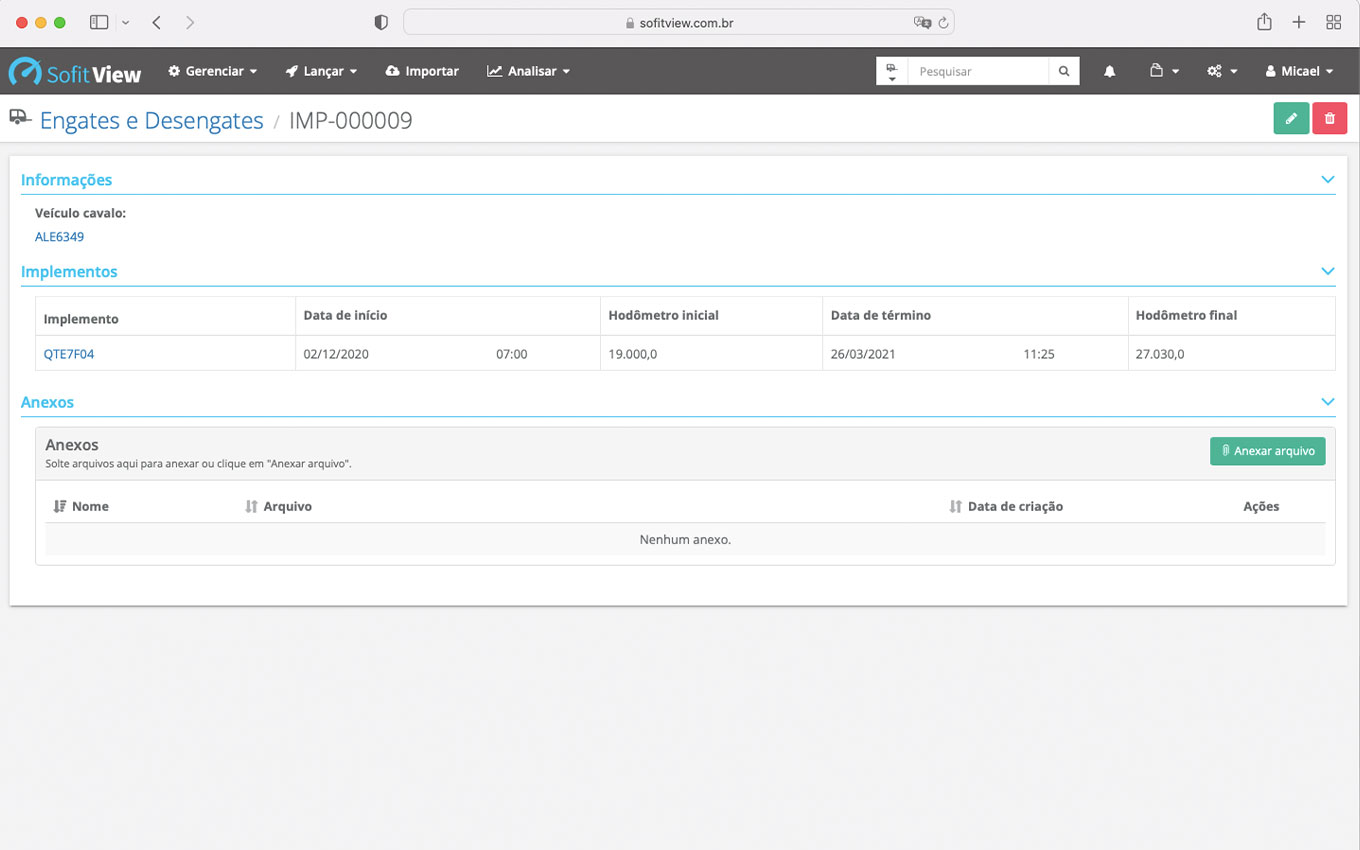This screenshot has width=1360, height=850.
Task: Collapse the Anexos section chevron
Action: [x=1327, y=402]
